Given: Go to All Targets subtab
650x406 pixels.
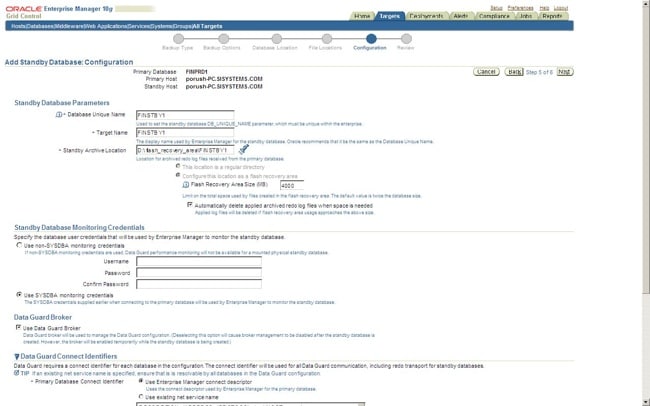Looking at the screenshot, I should pos(208,26).
